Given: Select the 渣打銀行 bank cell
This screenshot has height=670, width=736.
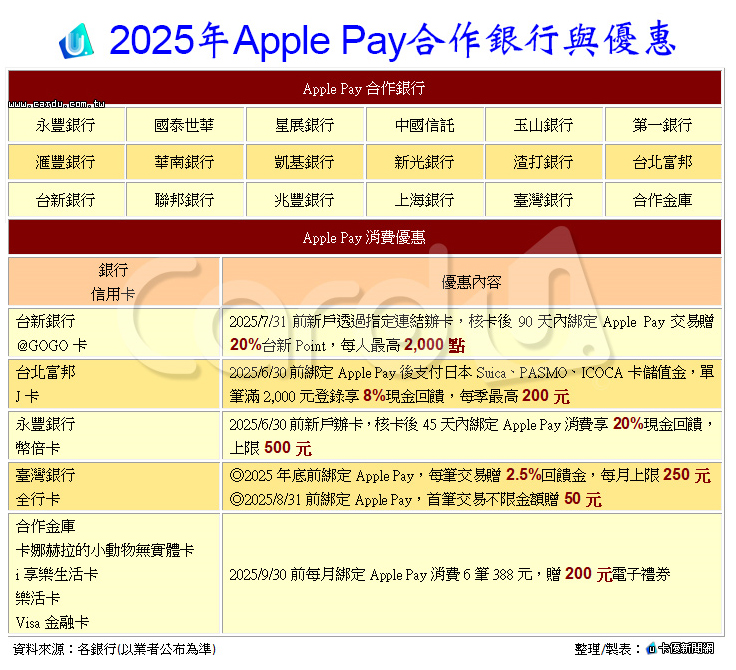Looking at the screenshot, I should tap(544, 162).
